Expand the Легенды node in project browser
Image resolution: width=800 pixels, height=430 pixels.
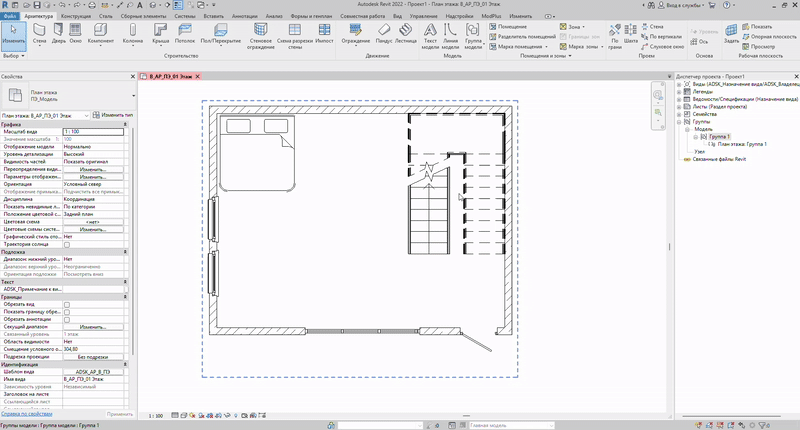click(x=680, y=93)
